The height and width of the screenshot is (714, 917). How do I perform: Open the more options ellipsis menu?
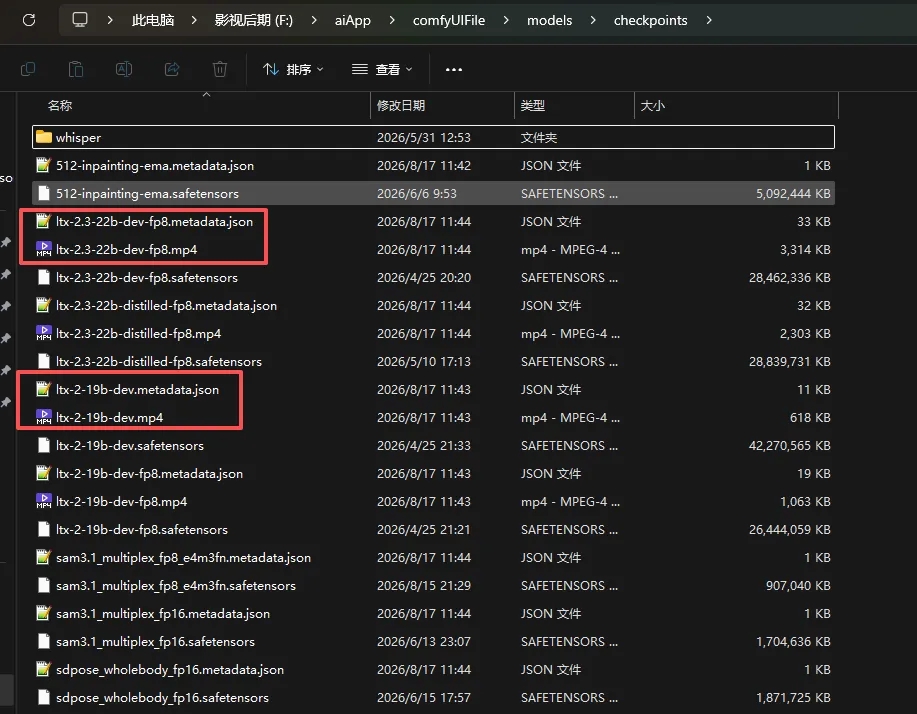point(454,70)
